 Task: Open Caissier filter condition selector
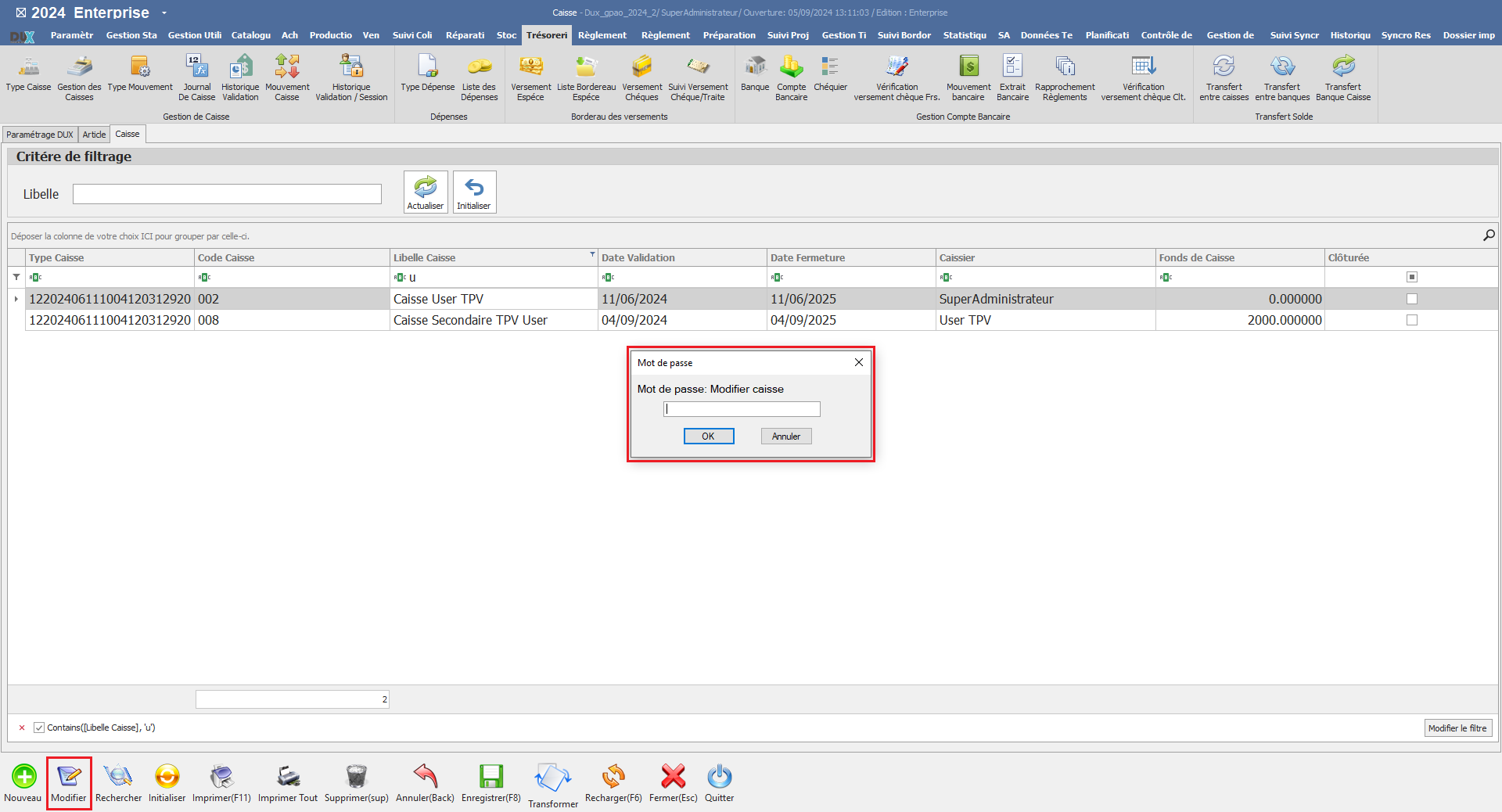click(x=946, y=277)
